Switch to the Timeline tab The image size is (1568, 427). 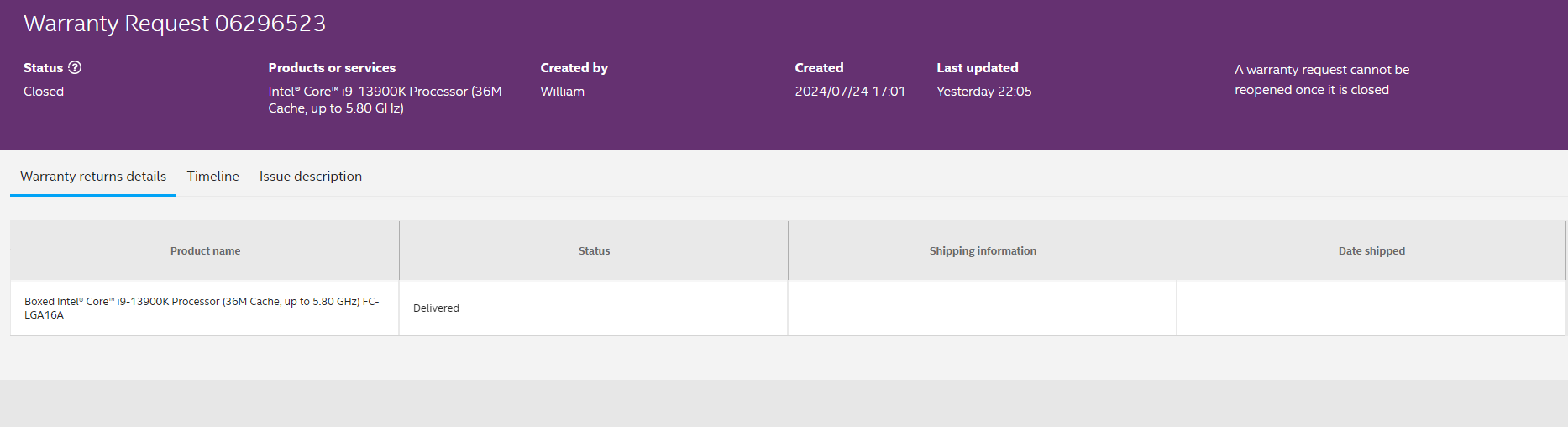coord(212,177)
